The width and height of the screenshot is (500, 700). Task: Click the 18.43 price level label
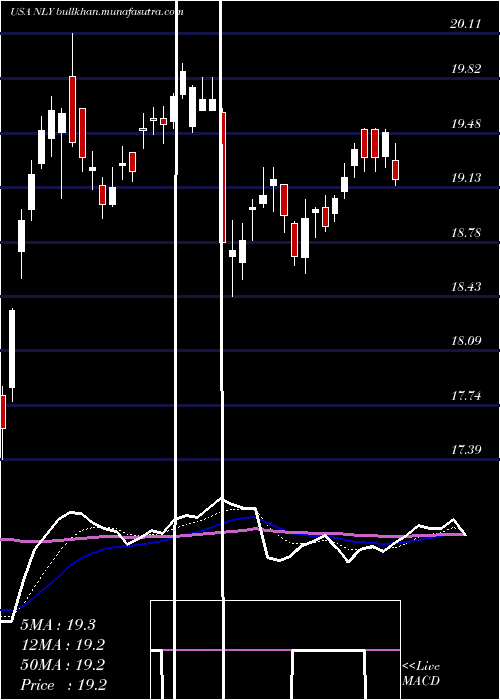tap(466, 287)
